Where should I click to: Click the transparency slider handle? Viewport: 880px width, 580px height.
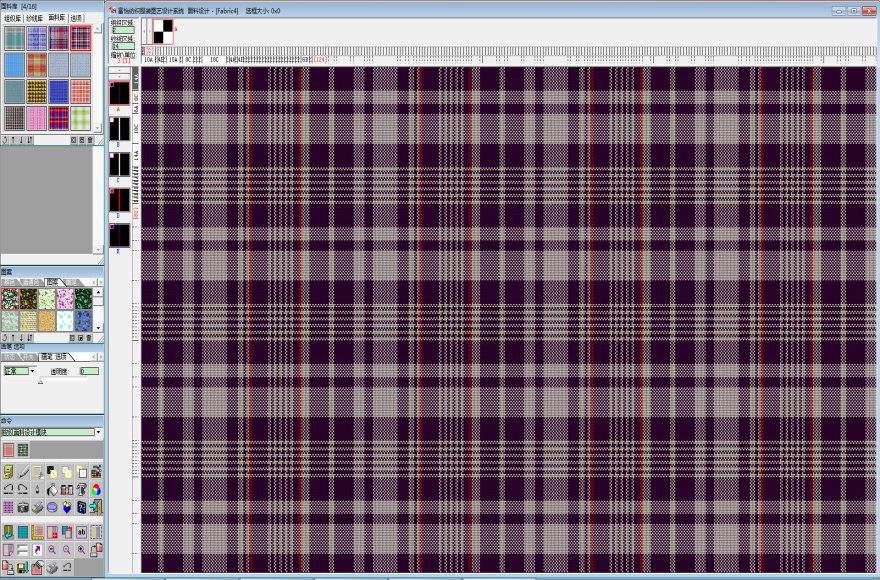(40, 381)
